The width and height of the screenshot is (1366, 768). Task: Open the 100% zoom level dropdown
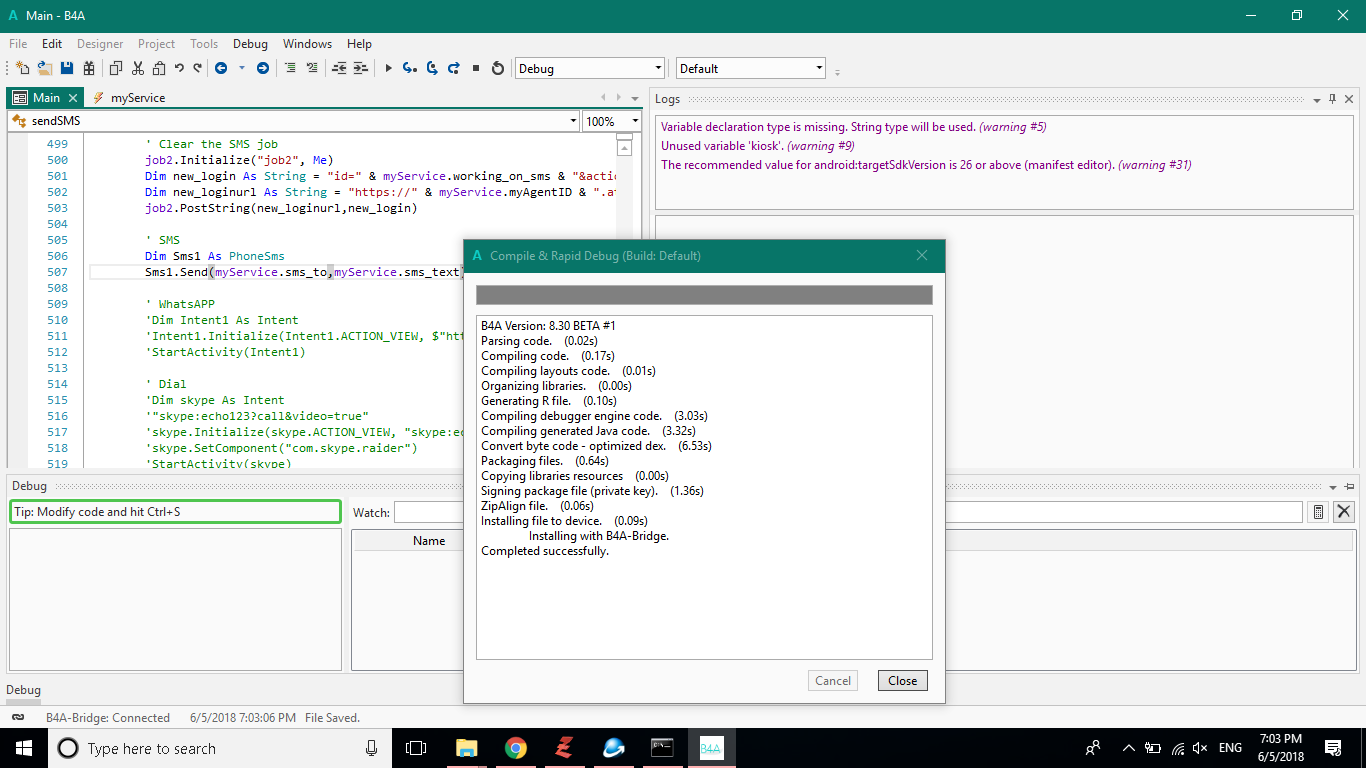pyautogui.click(x=634, y=121)
